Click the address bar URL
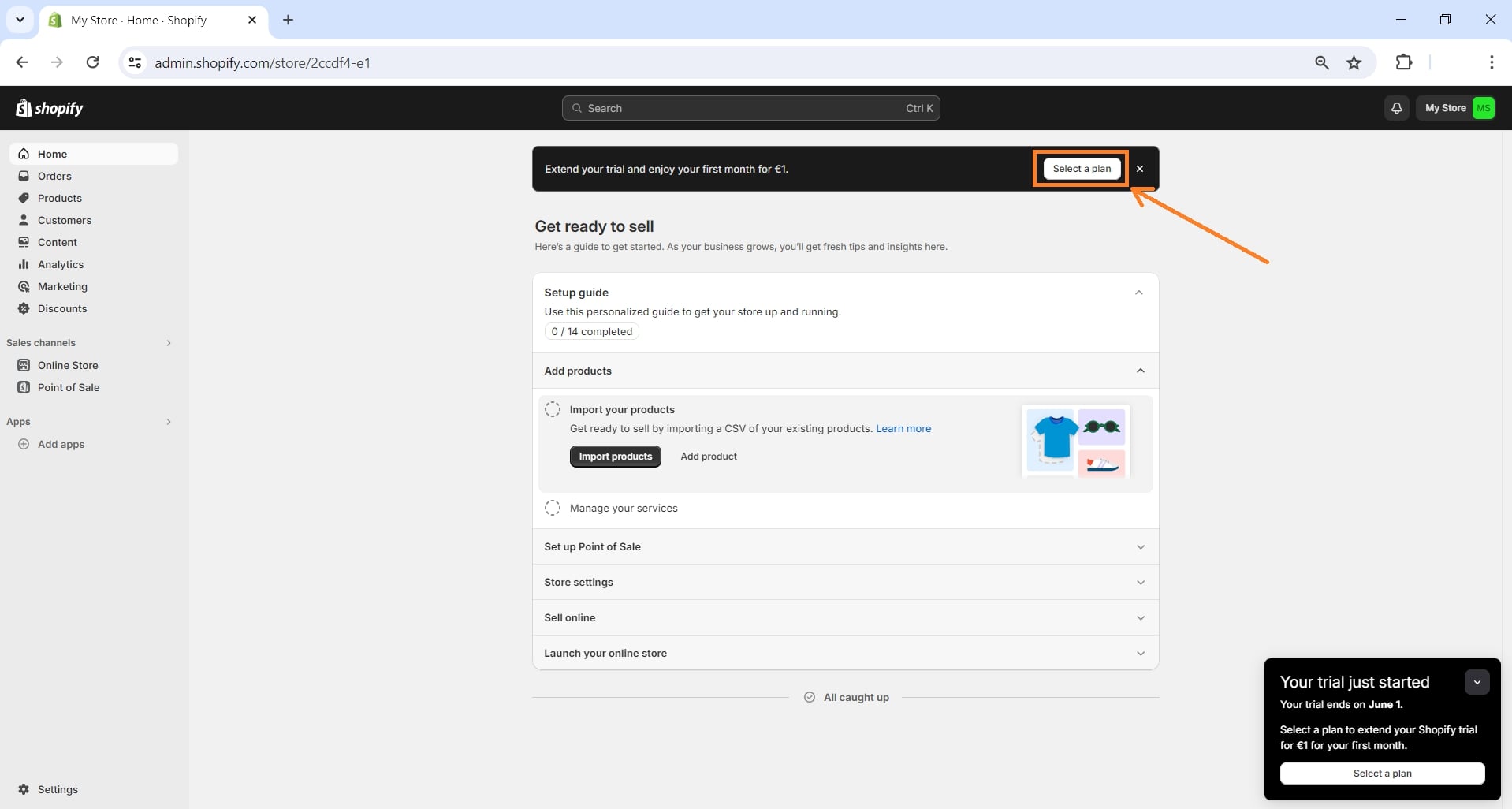1512x809 pixels. (x=262, y=62)
